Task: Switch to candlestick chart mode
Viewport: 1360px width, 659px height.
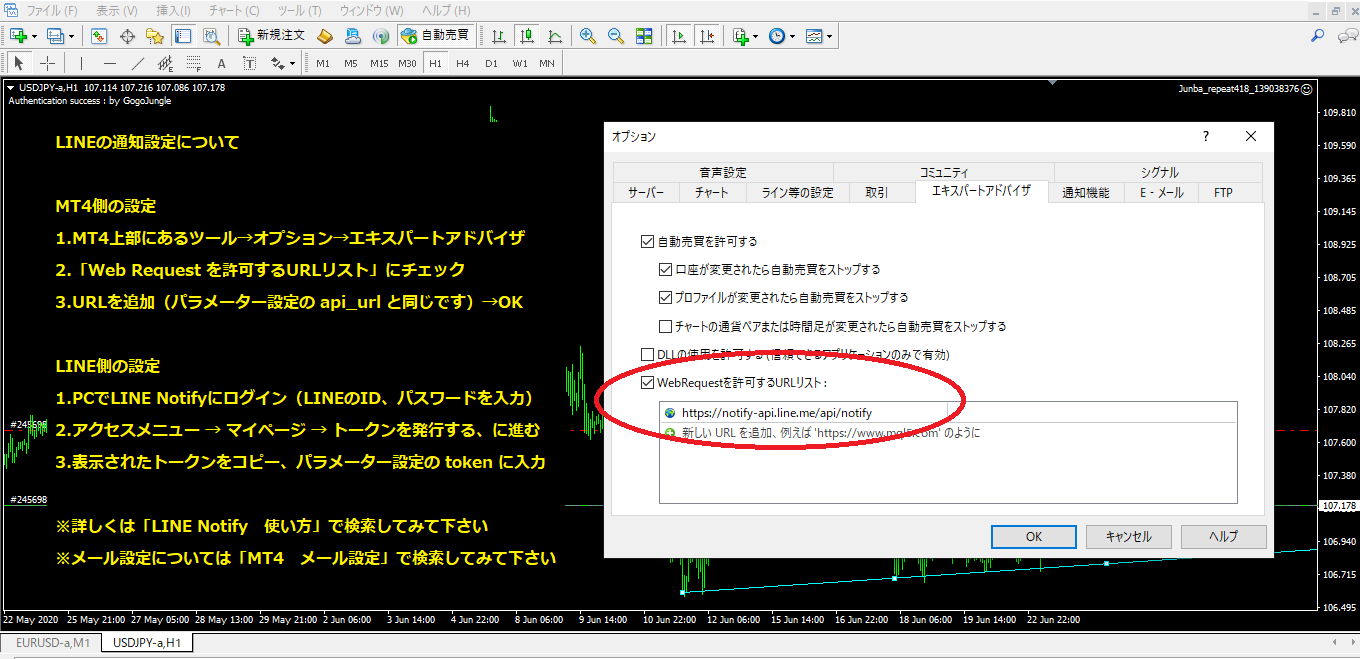Action: click(527, 36)
